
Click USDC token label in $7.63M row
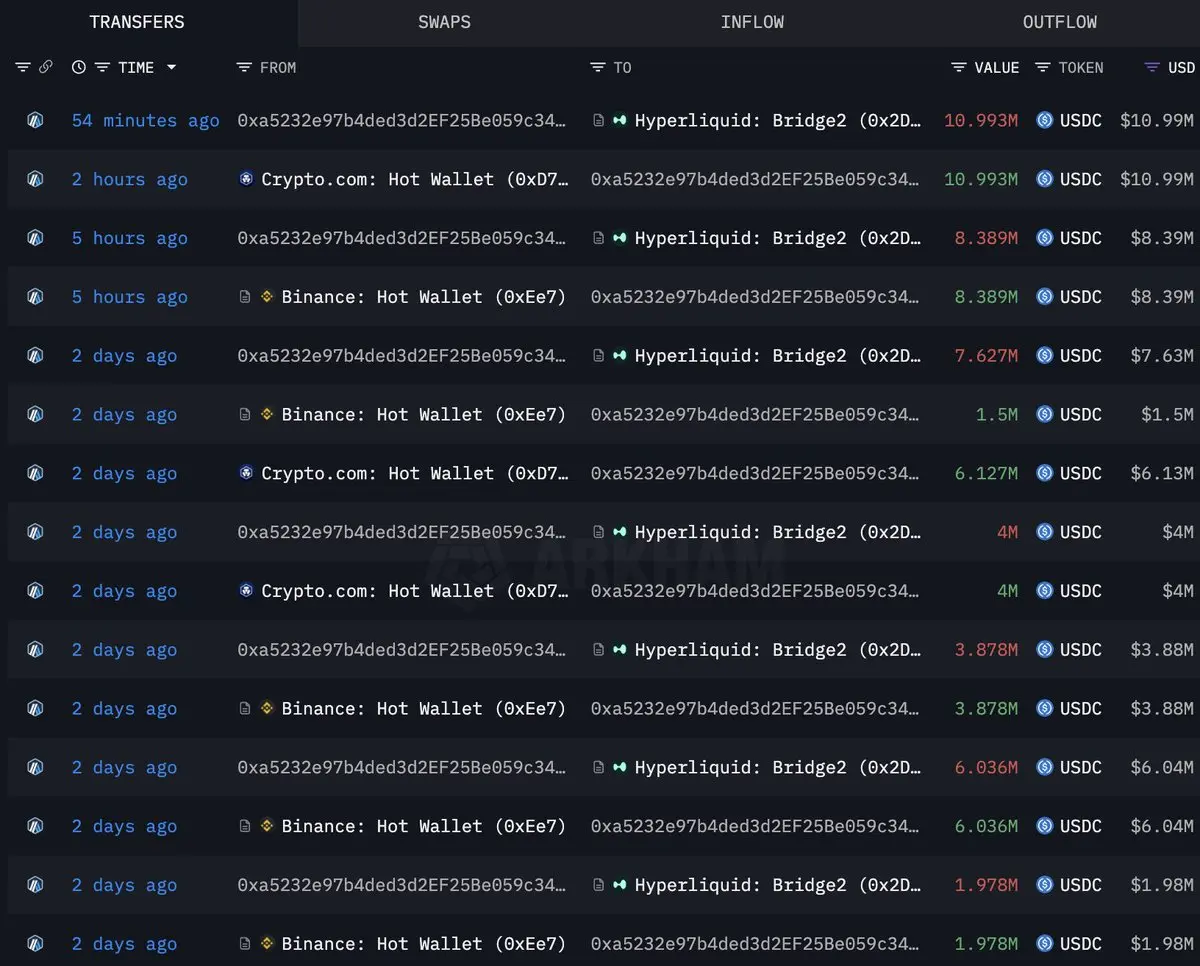click(1081, 355)
